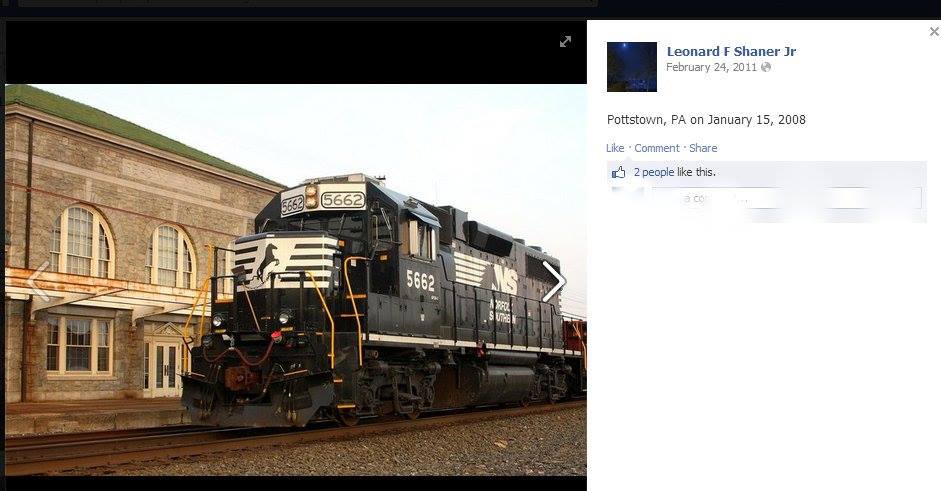
Task: View the 2 people who like this
Action: [x=654, y=172]
